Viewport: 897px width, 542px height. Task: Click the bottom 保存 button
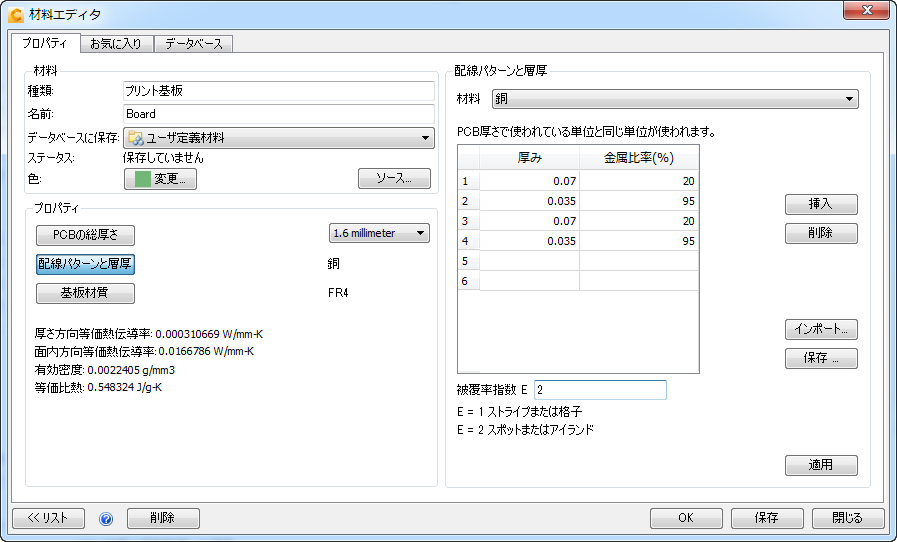point(767,518)
